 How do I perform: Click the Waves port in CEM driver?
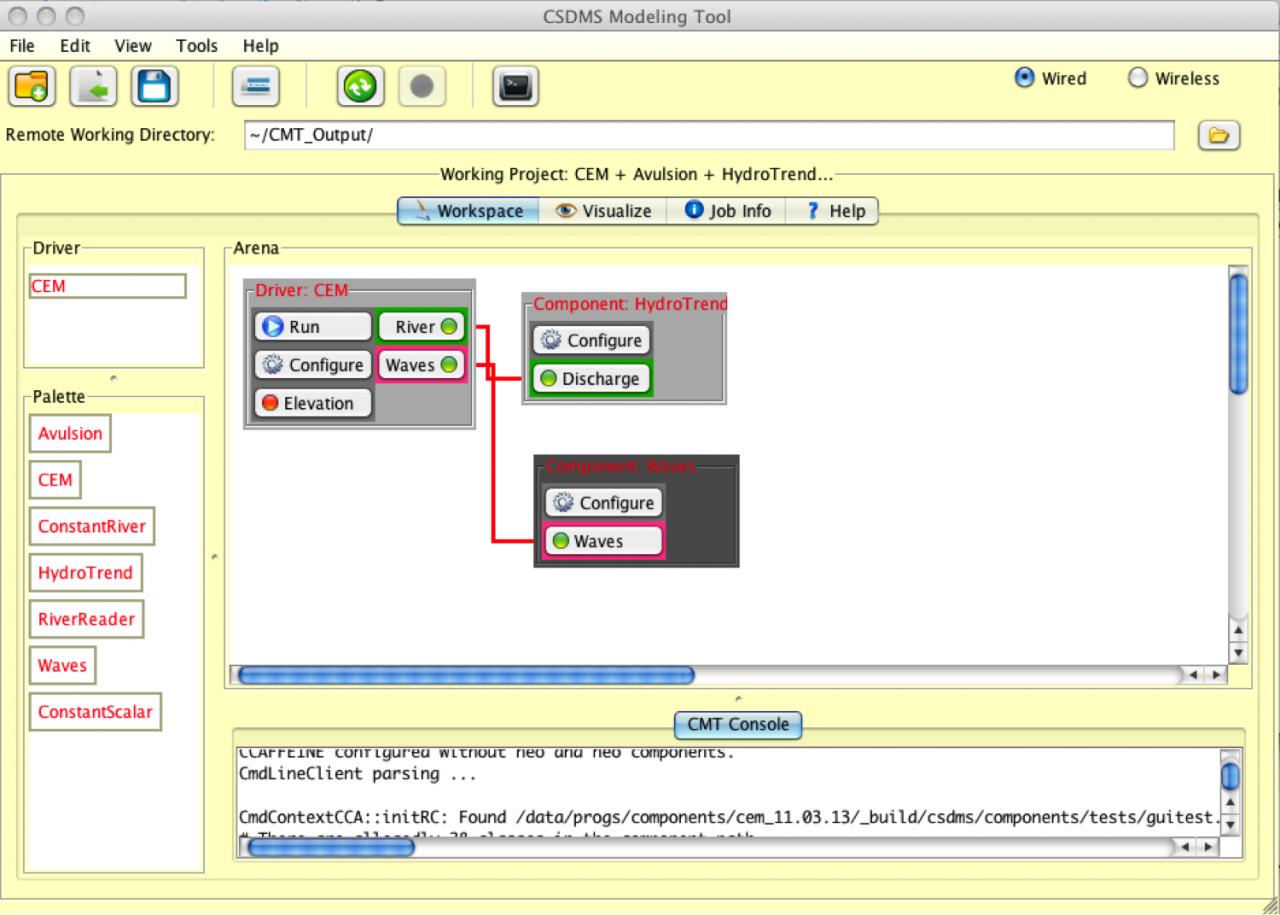click(x=422, y=365)
